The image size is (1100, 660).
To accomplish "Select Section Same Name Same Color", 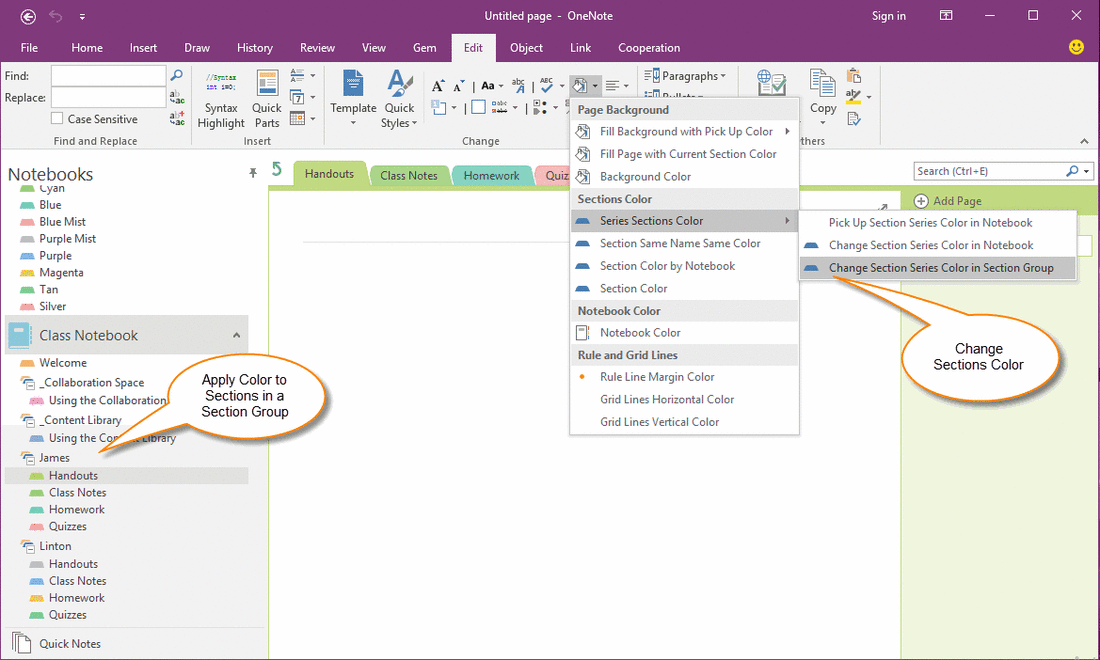I will pyautogui.click(x=685, y=243).
